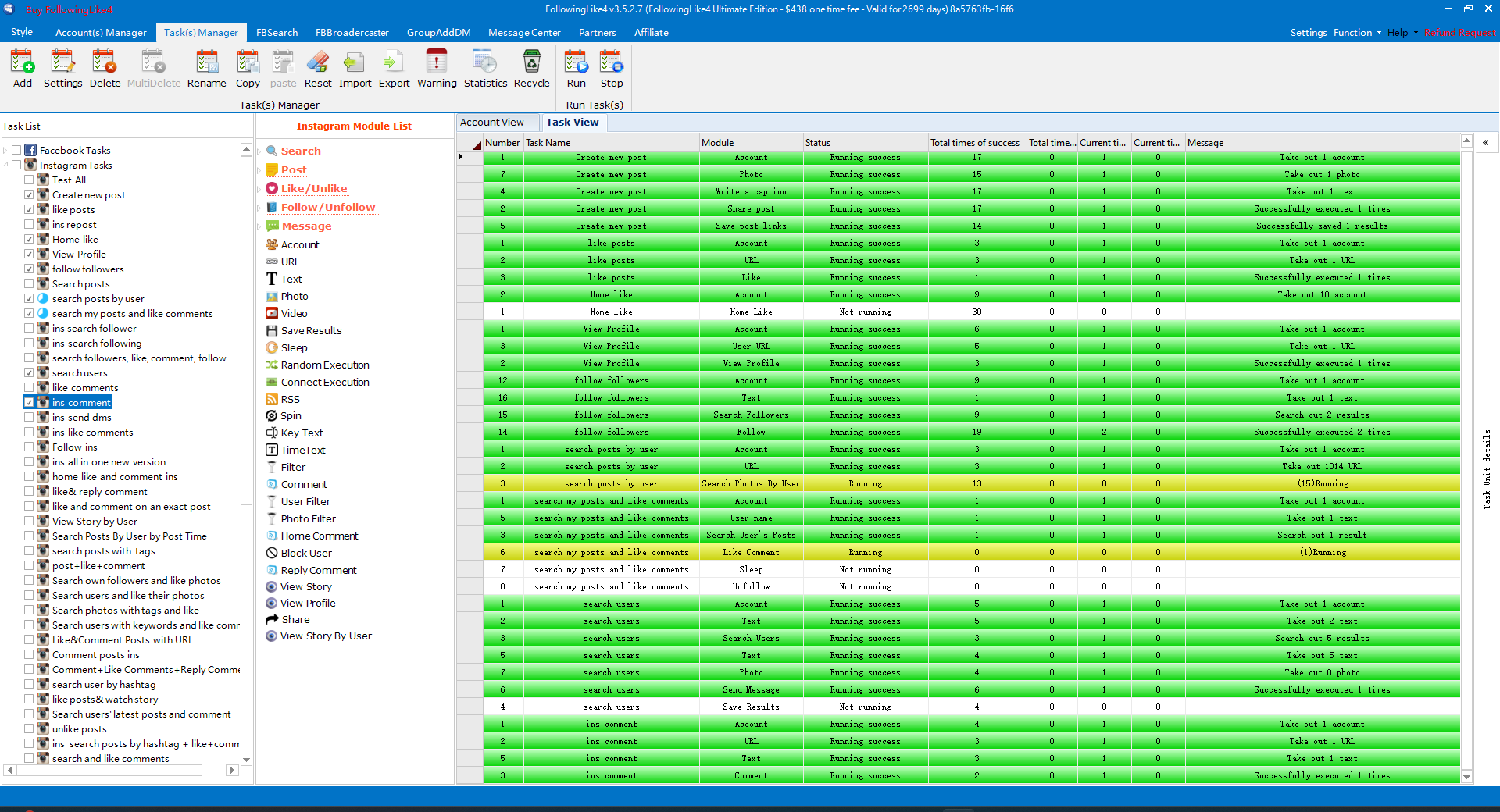Select the Account module

[300, 244]
